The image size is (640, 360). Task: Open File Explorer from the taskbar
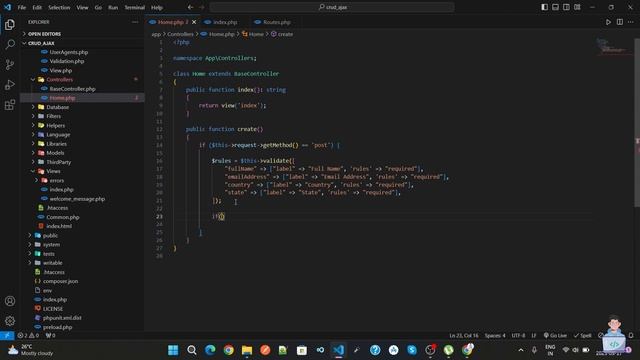click(x=247, y=350)
